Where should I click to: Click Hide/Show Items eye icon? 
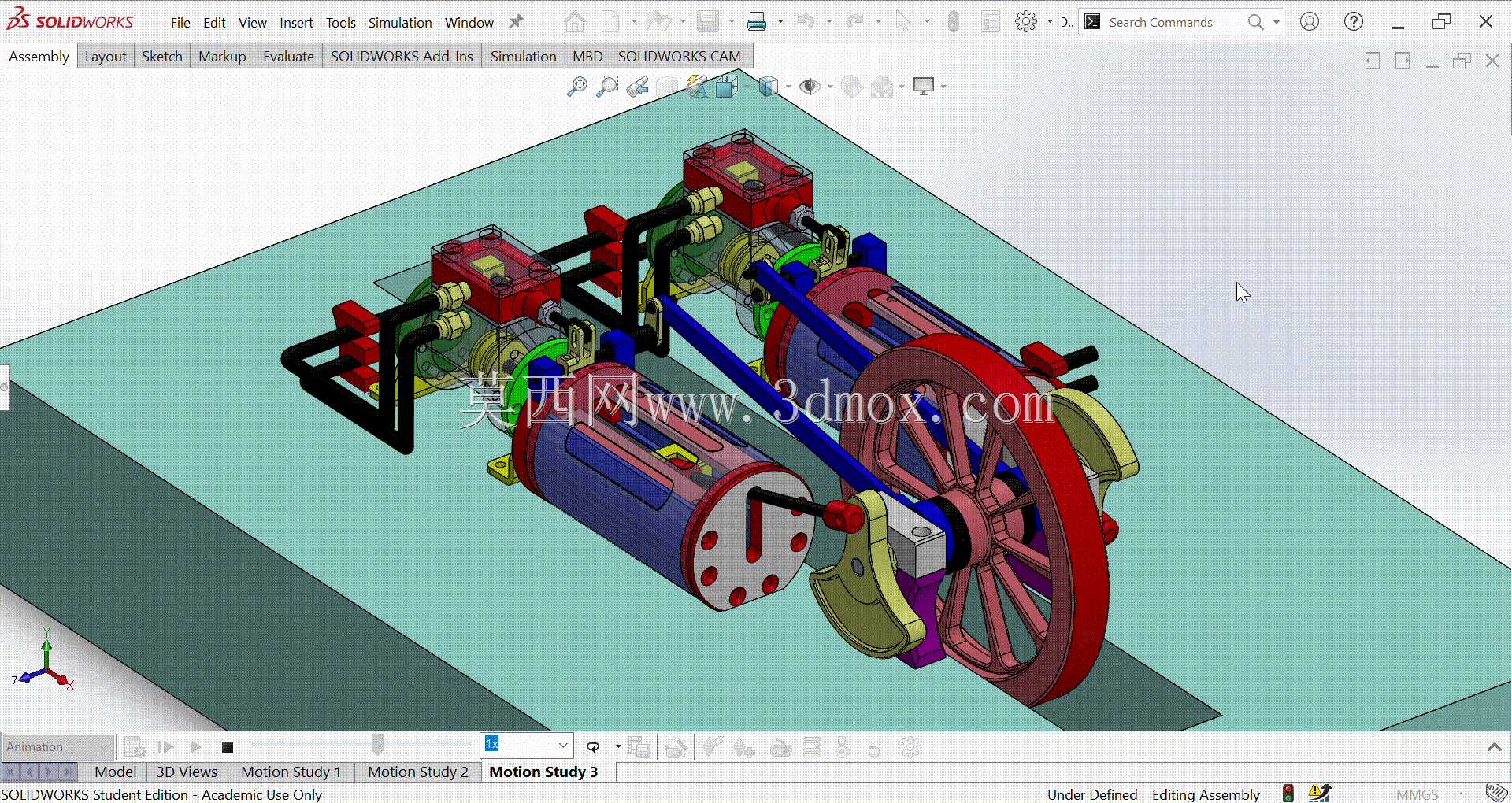point(810,87)
